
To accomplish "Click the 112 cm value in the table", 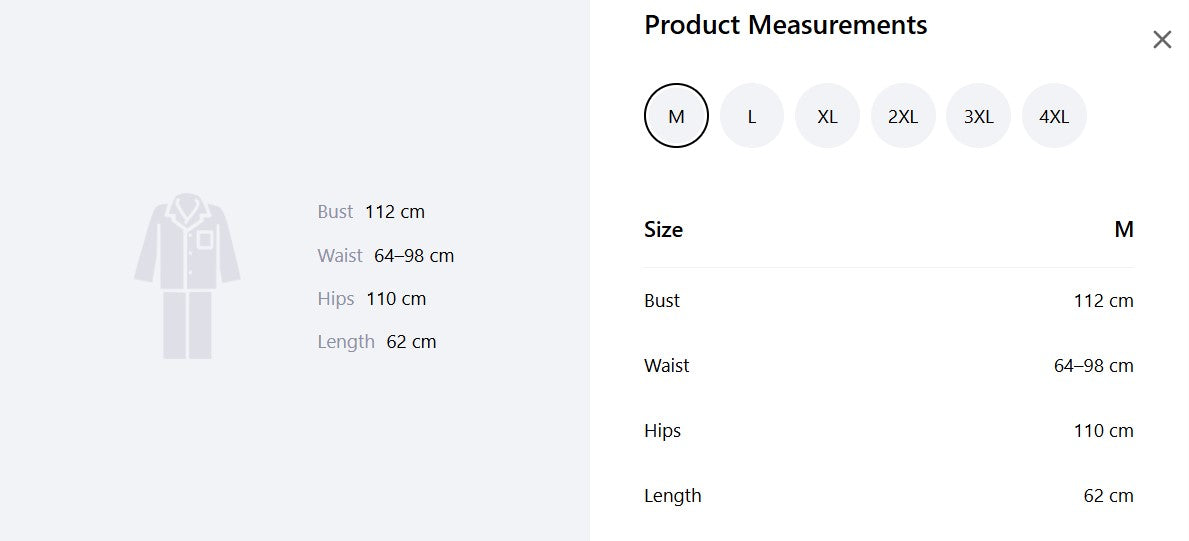I will coord(1103,300).
